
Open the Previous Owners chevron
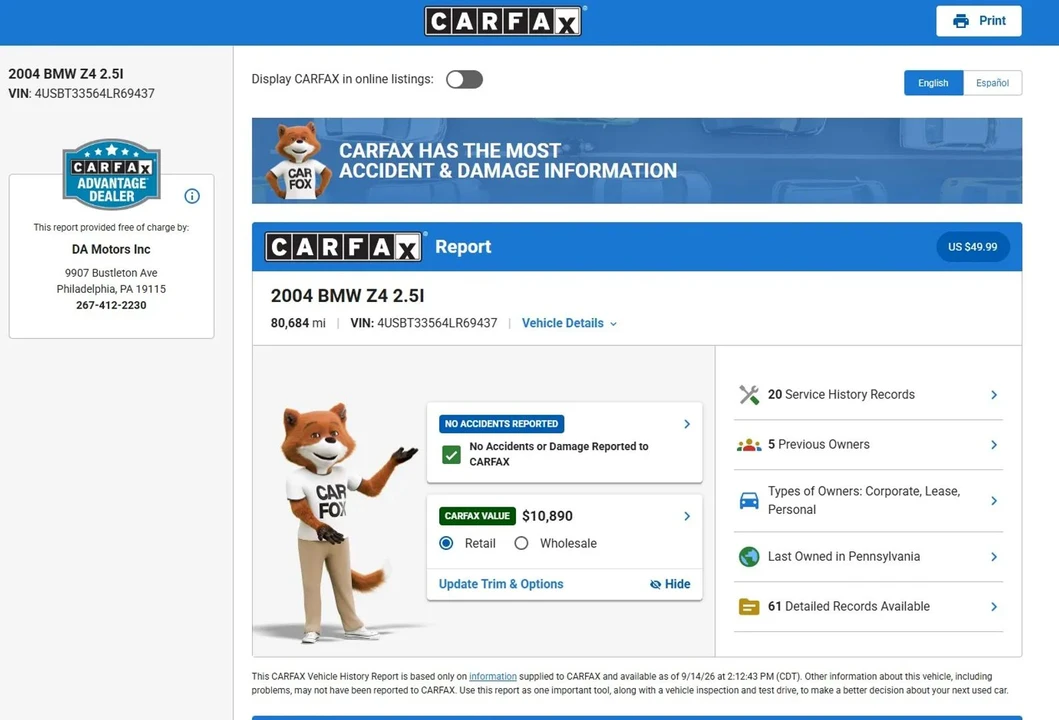(x=993, y=444)
